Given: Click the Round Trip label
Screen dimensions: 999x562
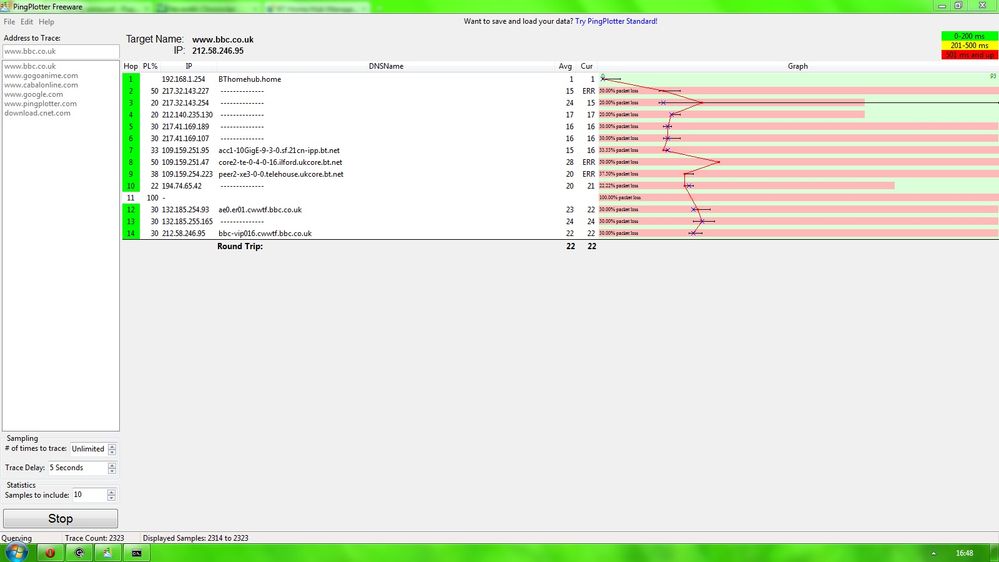Looking at the screenshot, I should 240,247.
